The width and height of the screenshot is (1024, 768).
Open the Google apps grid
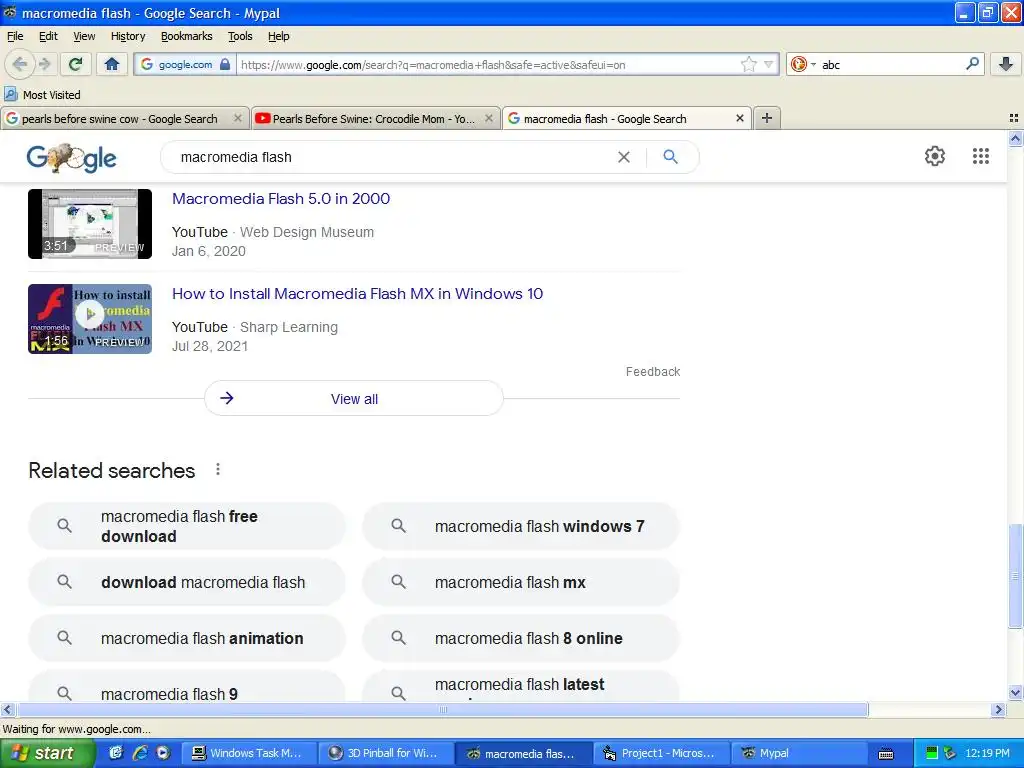[x=980, y=156]
